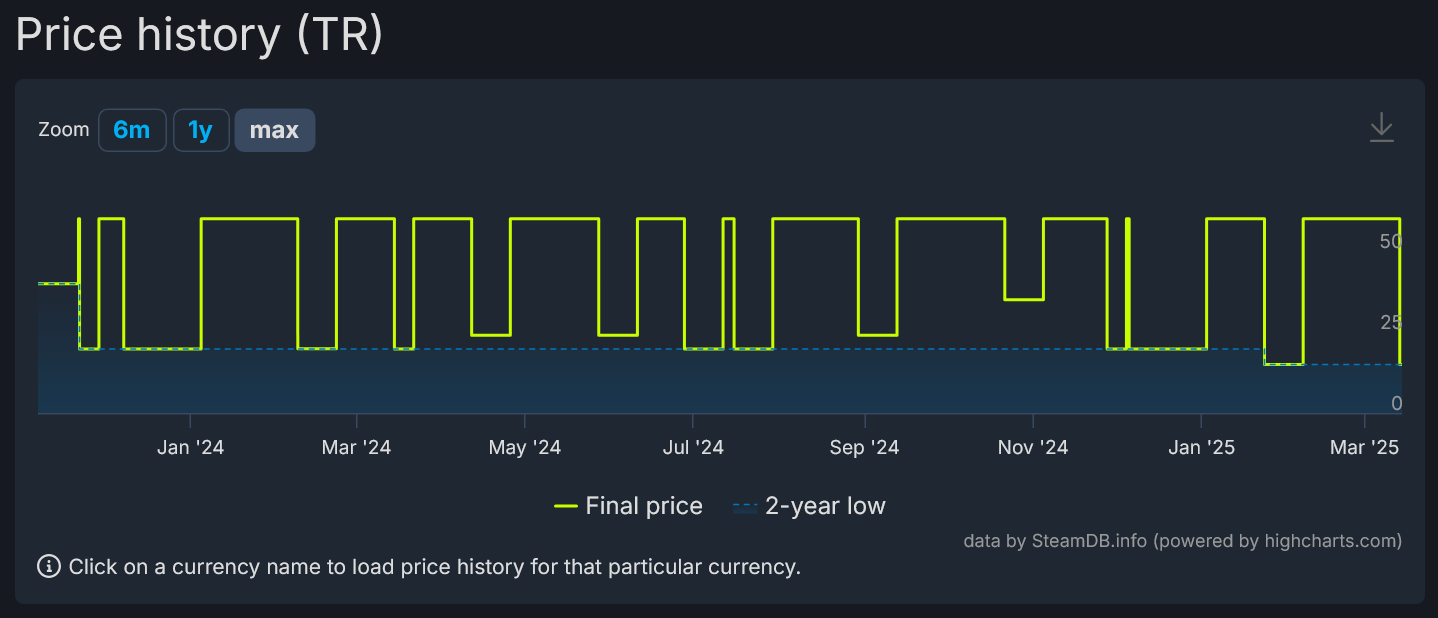Click the Mar '25 axis label
Viewport: 1438px width, 618px height.
tap(1364, 447)
